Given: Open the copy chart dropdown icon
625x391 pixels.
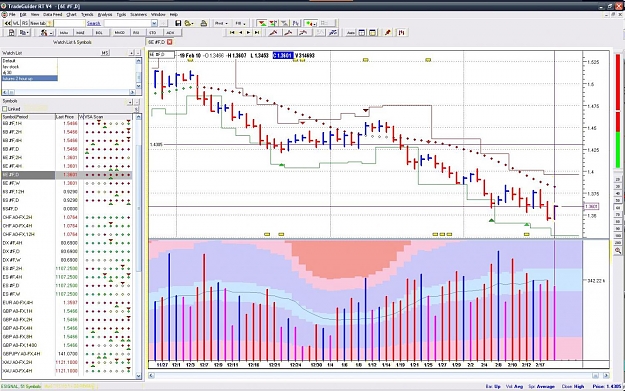Looking at the screenshot, I should [24, 33].
